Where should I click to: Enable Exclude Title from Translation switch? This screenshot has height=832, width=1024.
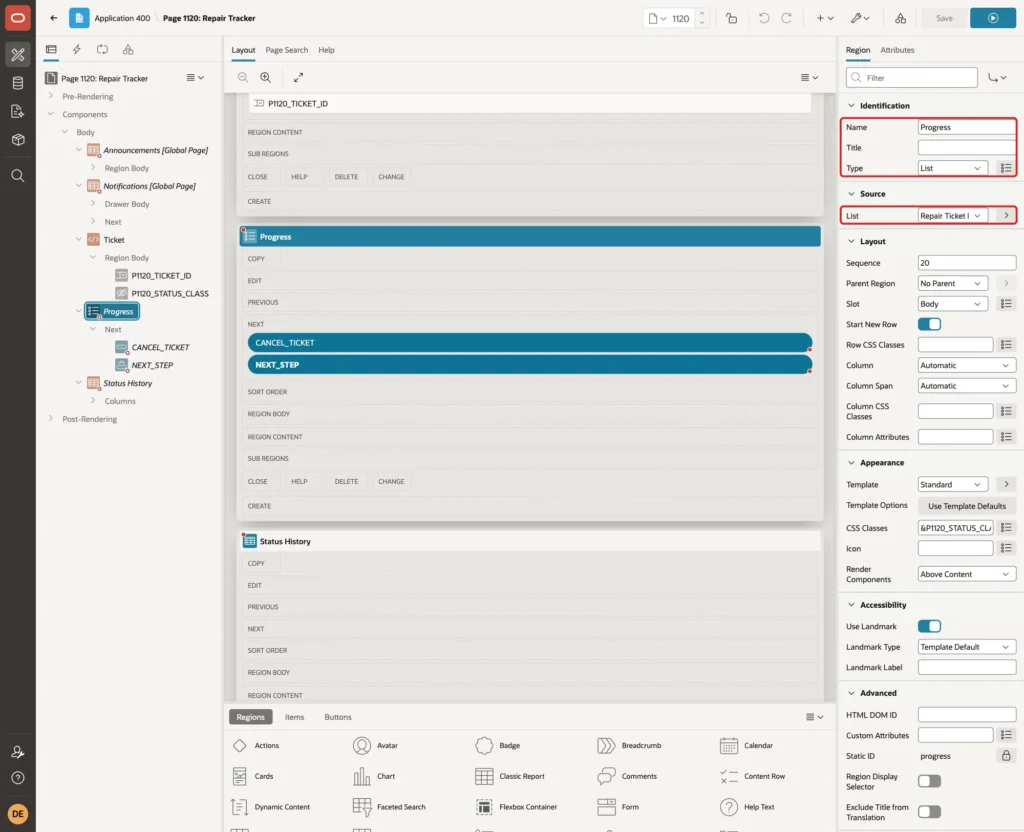929,812
